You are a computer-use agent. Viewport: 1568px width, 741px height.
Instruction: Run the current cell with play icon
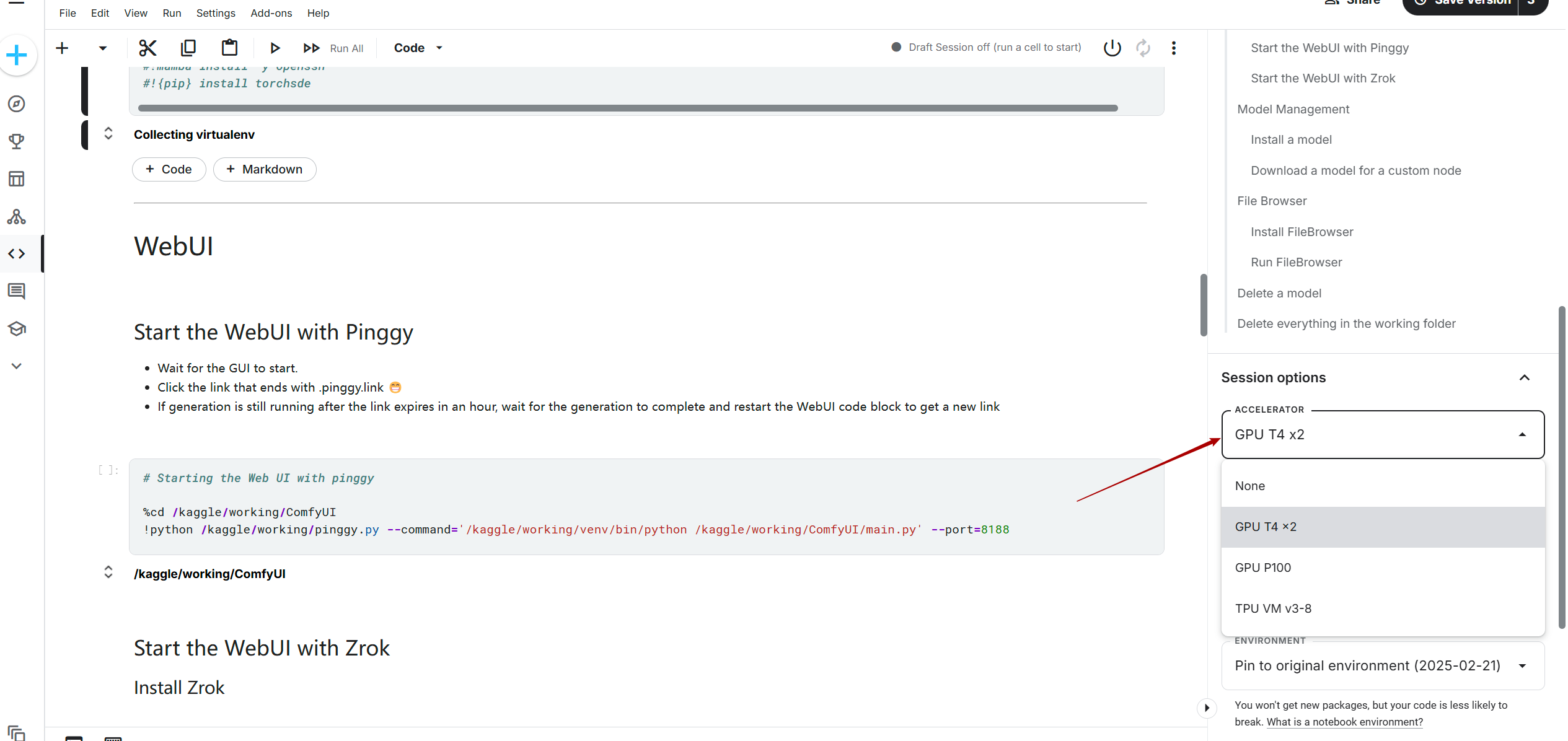275,48
